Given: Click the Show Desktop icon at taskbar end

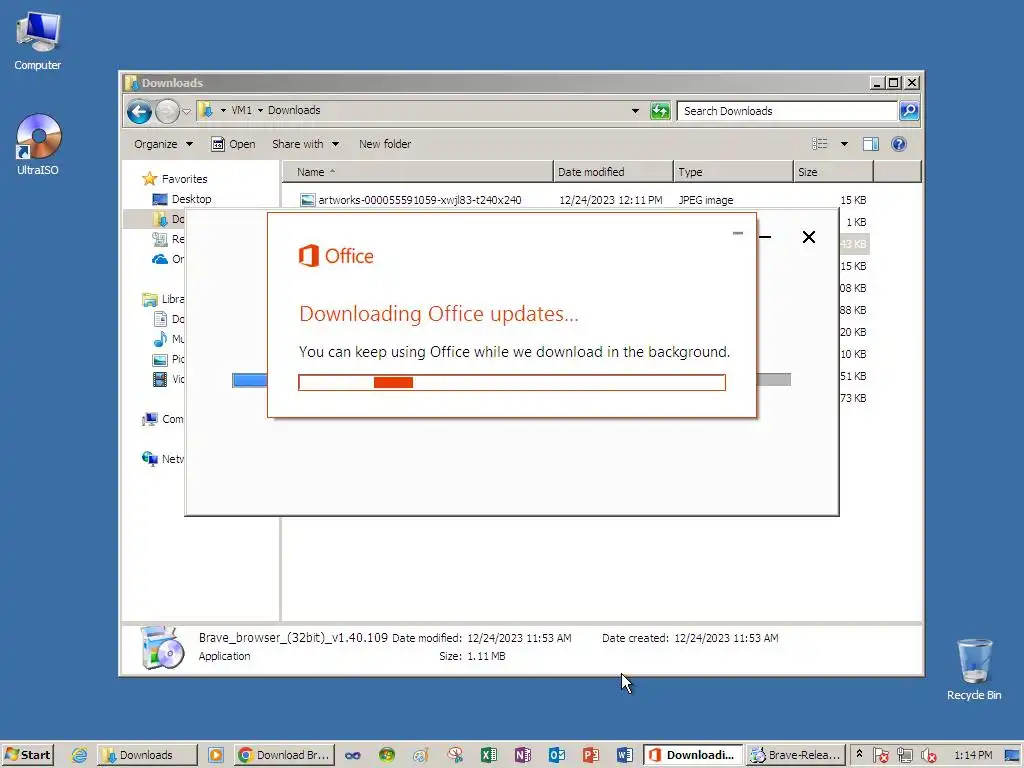Looking at the screenshot, I should coord(1012,755).
